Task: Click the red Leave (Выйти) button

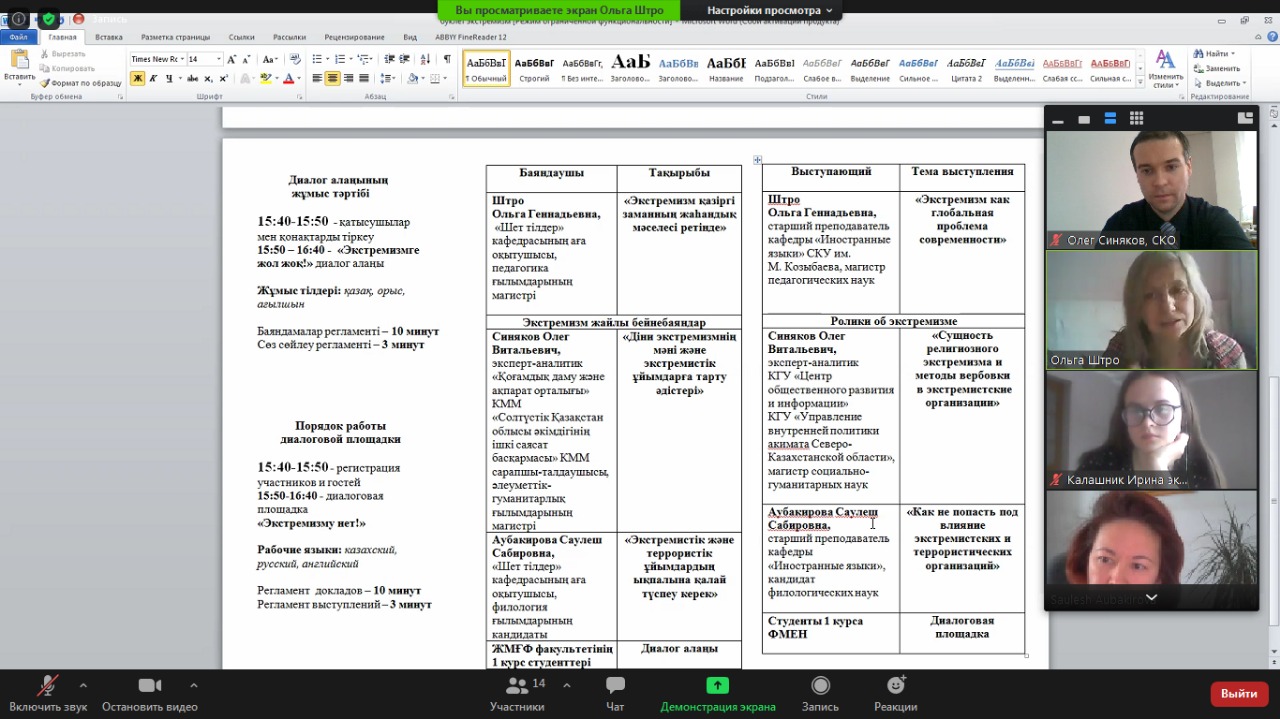Action: pos(1239,694)
